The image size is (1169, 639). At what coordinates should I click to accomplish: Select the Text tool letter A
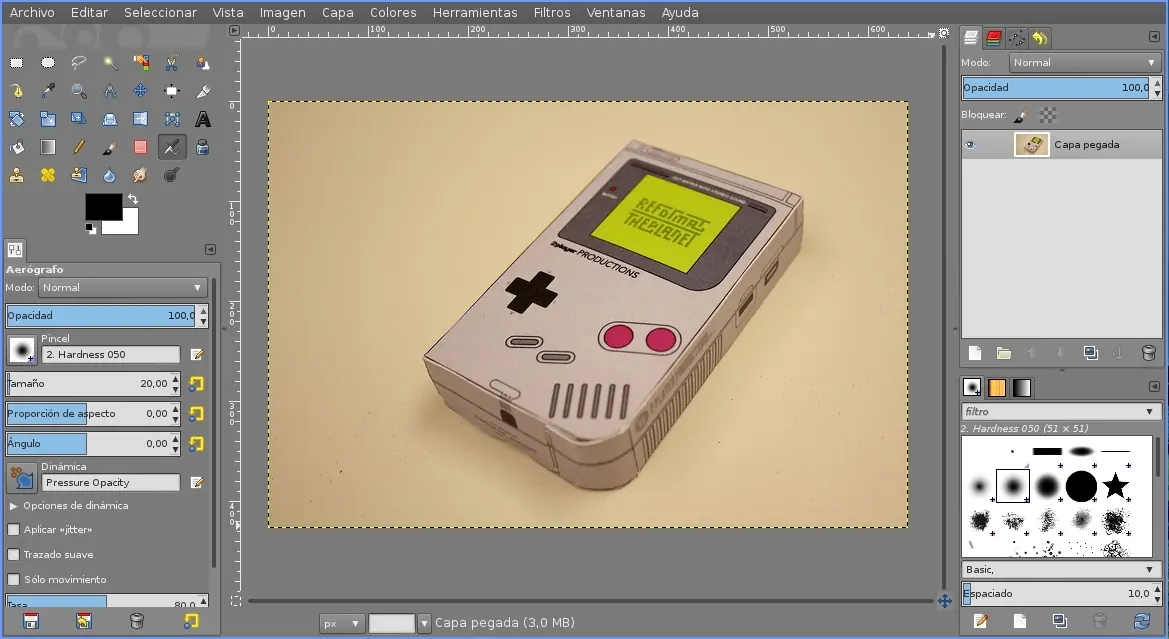[x=203, y=119]
